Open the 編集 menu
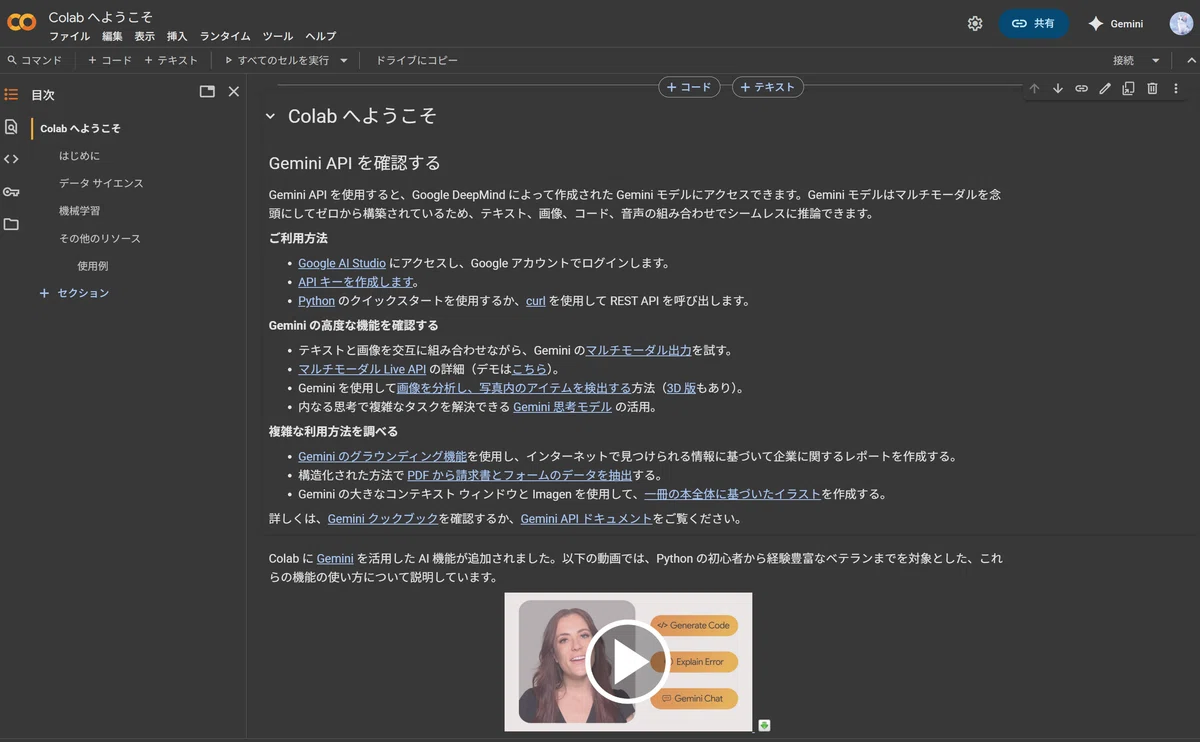Viewport: 1200px width, 742px height. pos(112,36)
